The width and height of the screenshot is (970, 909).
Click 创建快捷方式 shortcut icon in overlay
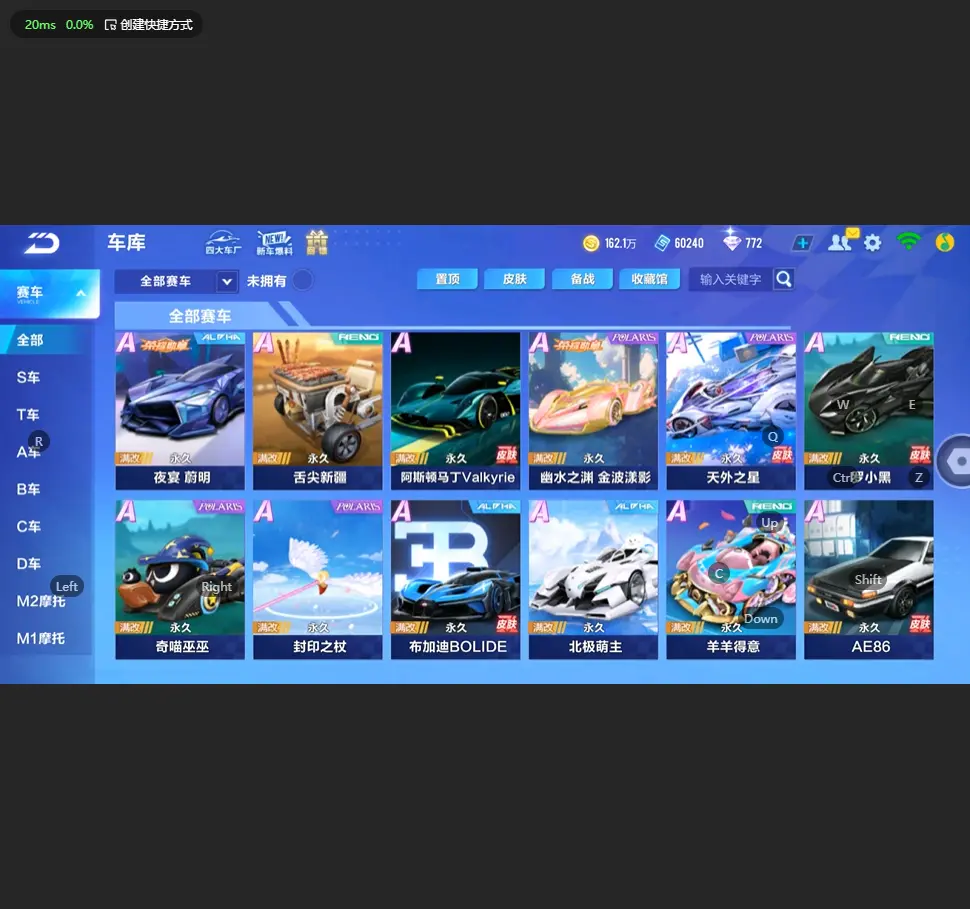(x=111, y=25)
